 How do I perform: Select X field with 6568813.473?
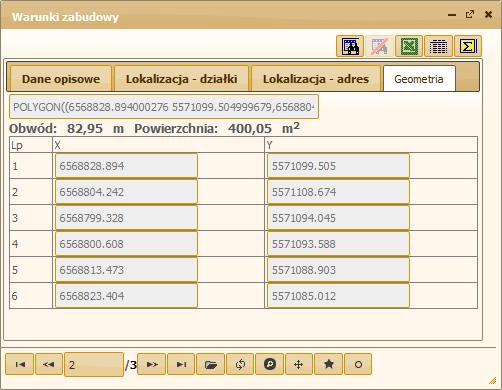click(x=126, y=270)
